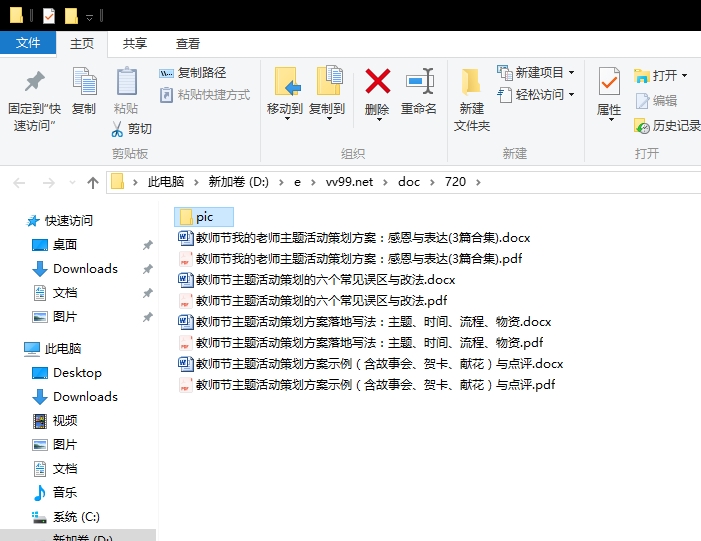
Task: Click the Pin to Quick access icon
Action: click(34, 81)
